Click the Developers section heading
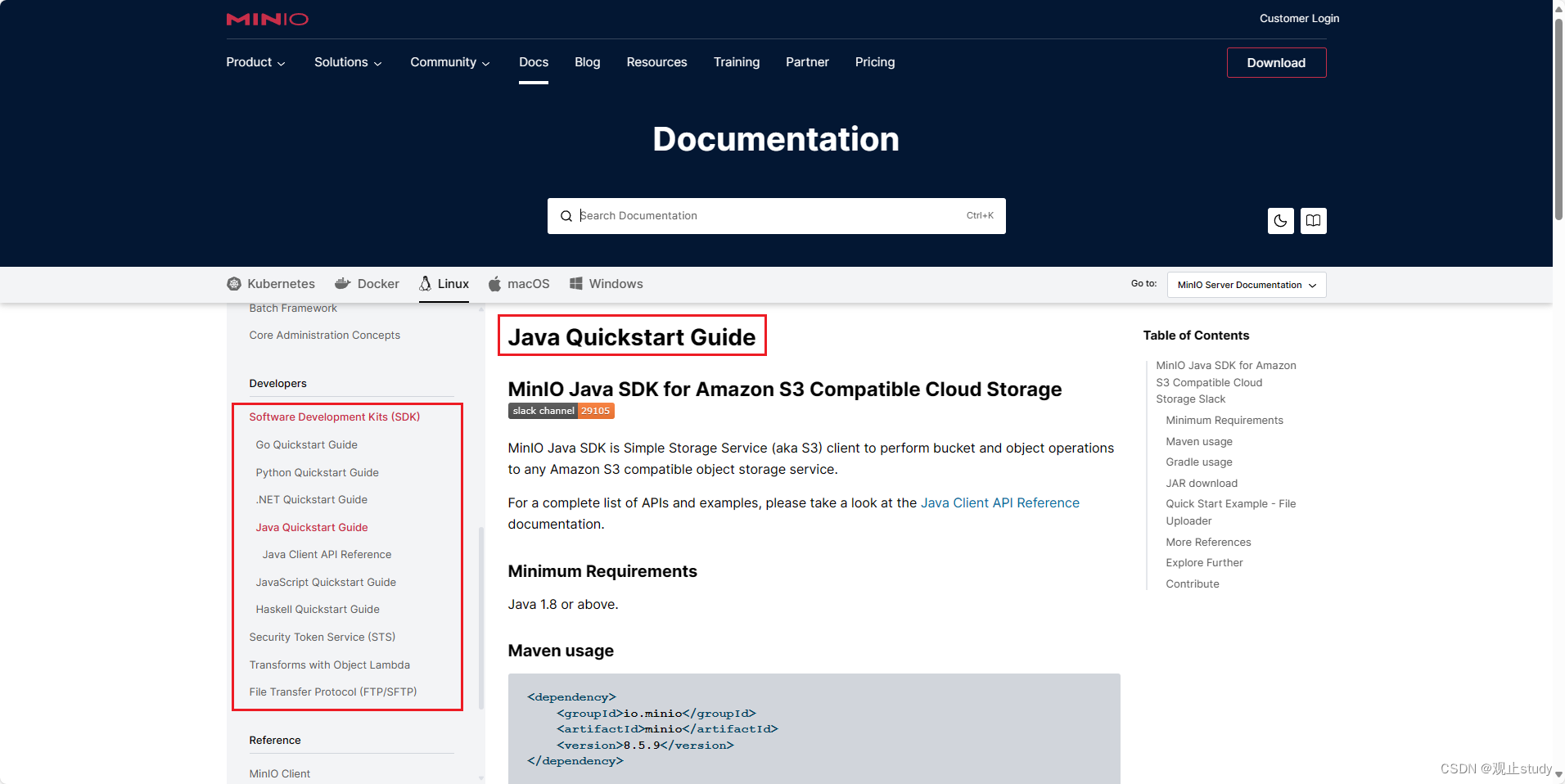 [277, 384]
